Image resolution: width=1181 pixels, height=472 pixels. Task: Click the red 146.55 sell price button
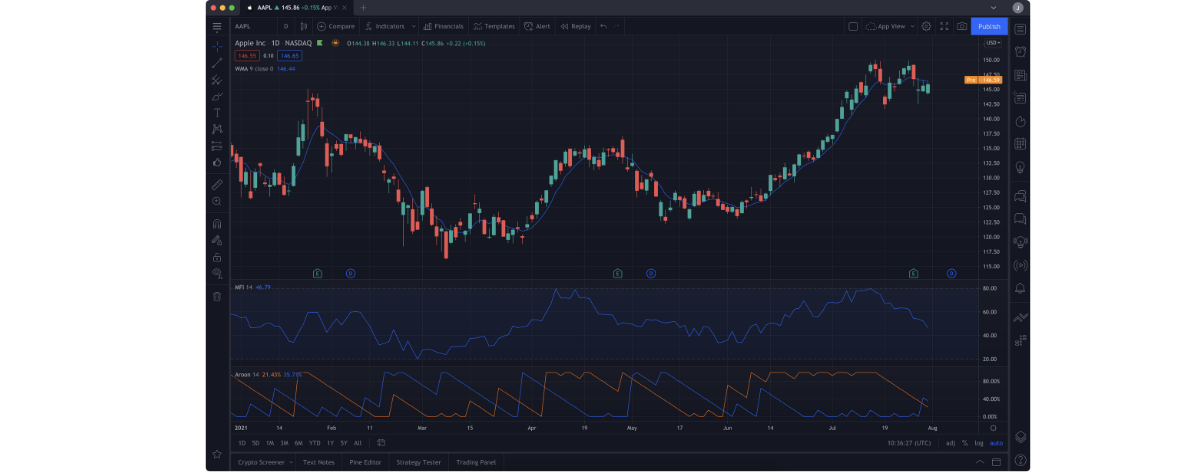click(x=247, y=56)
